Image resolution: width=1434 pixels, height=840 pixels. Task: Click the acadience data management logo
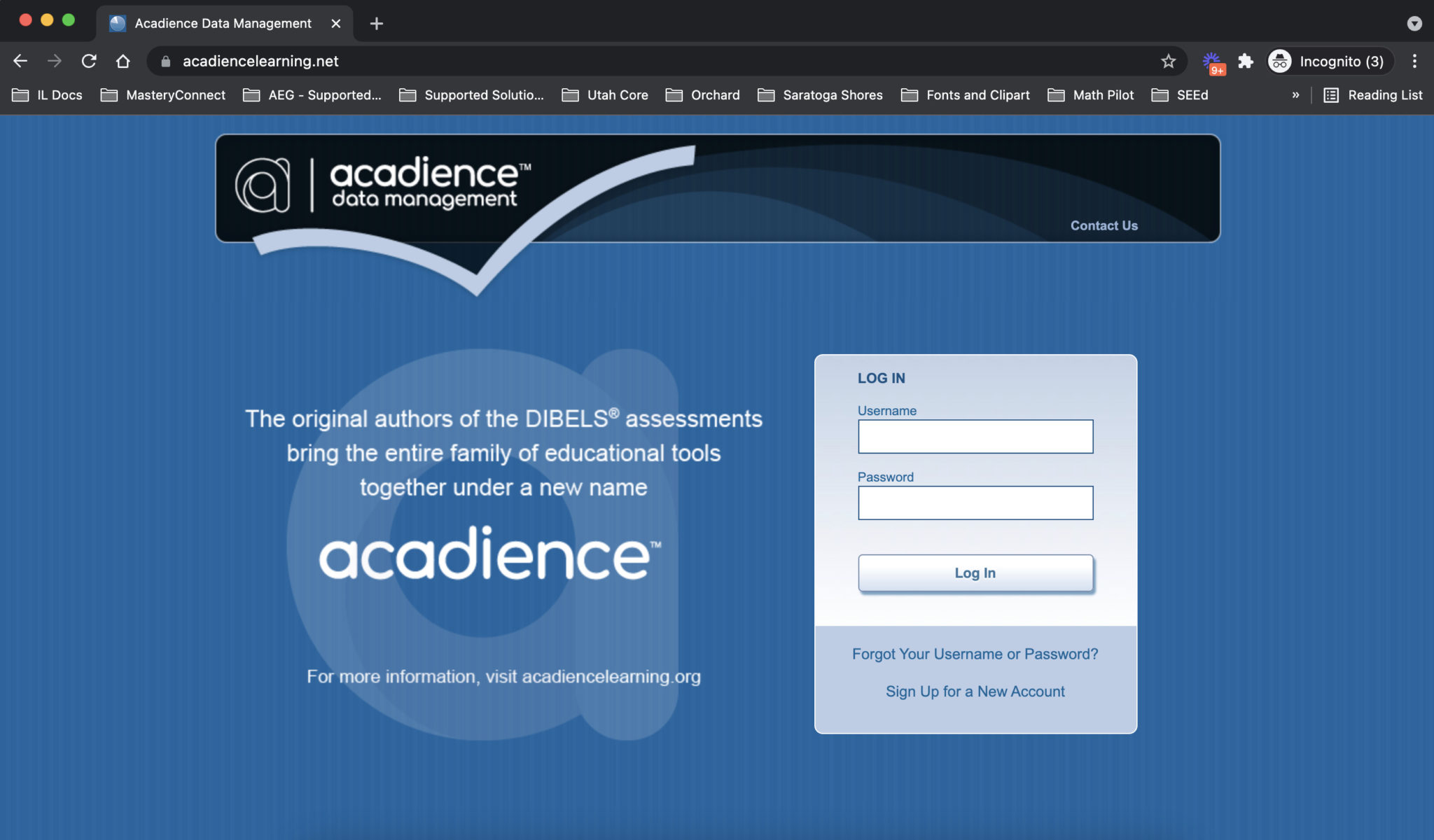coord(383,183)
